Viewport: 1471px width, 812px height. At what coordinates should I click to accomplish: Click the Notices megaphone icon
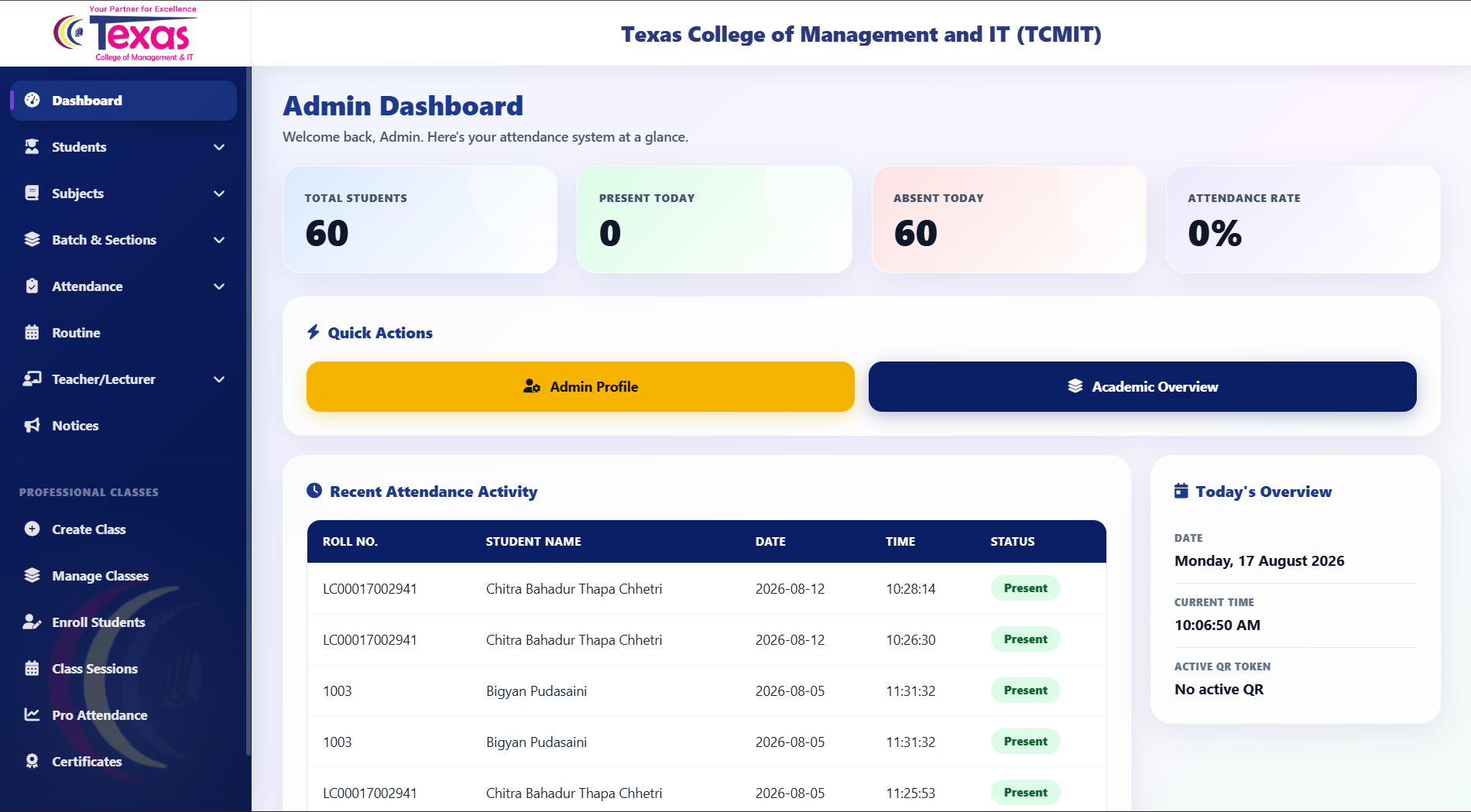click(32, 425)
